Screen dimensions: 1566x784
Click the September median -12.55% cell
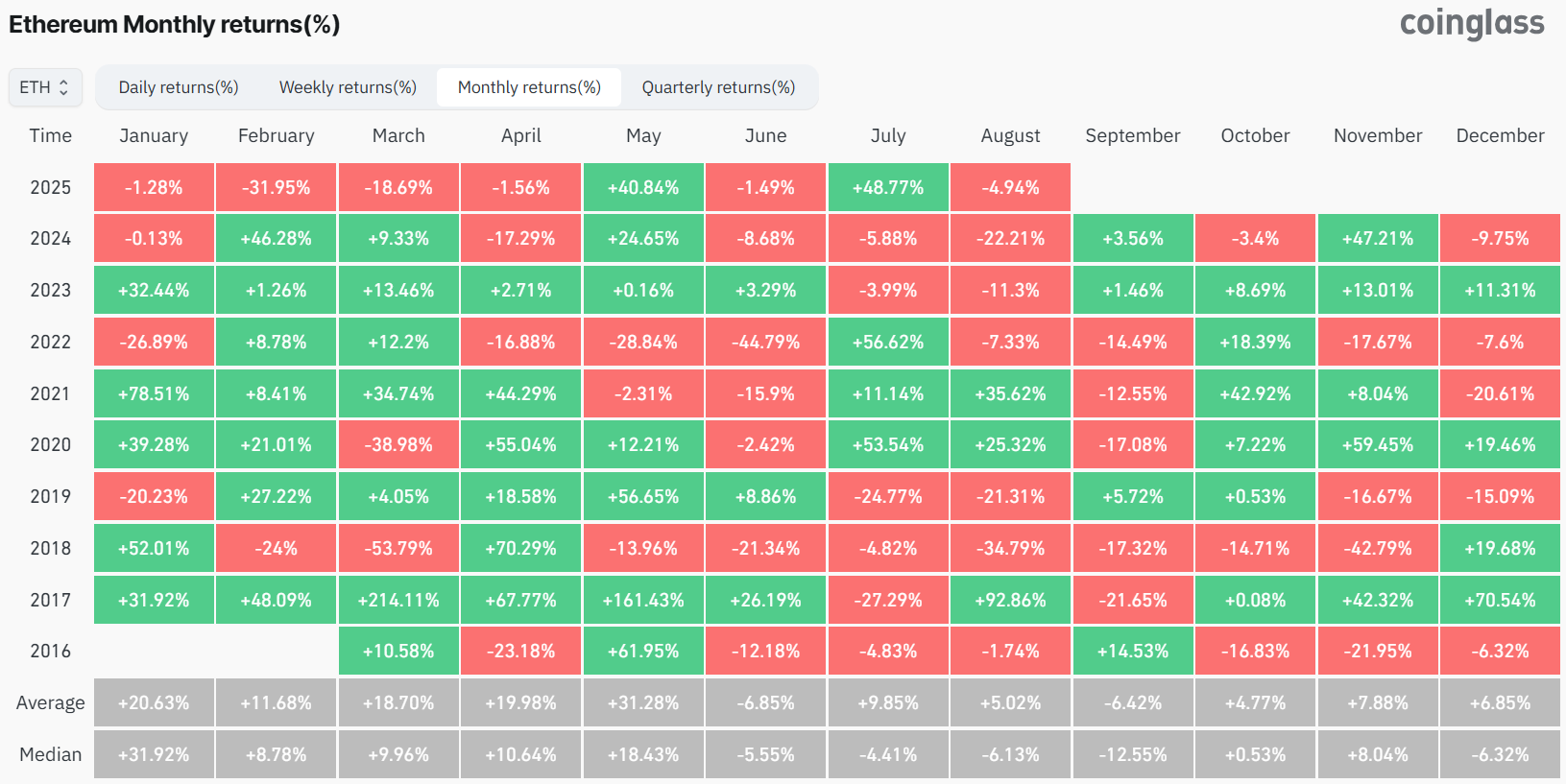tap(1133, 755)
